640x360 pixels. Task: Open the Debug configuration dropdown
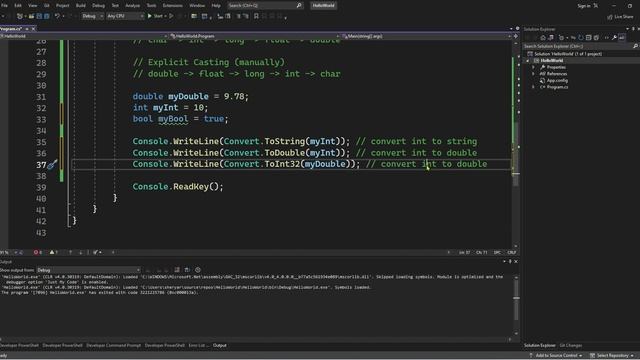pyautogui.click(x=92, y=16)
